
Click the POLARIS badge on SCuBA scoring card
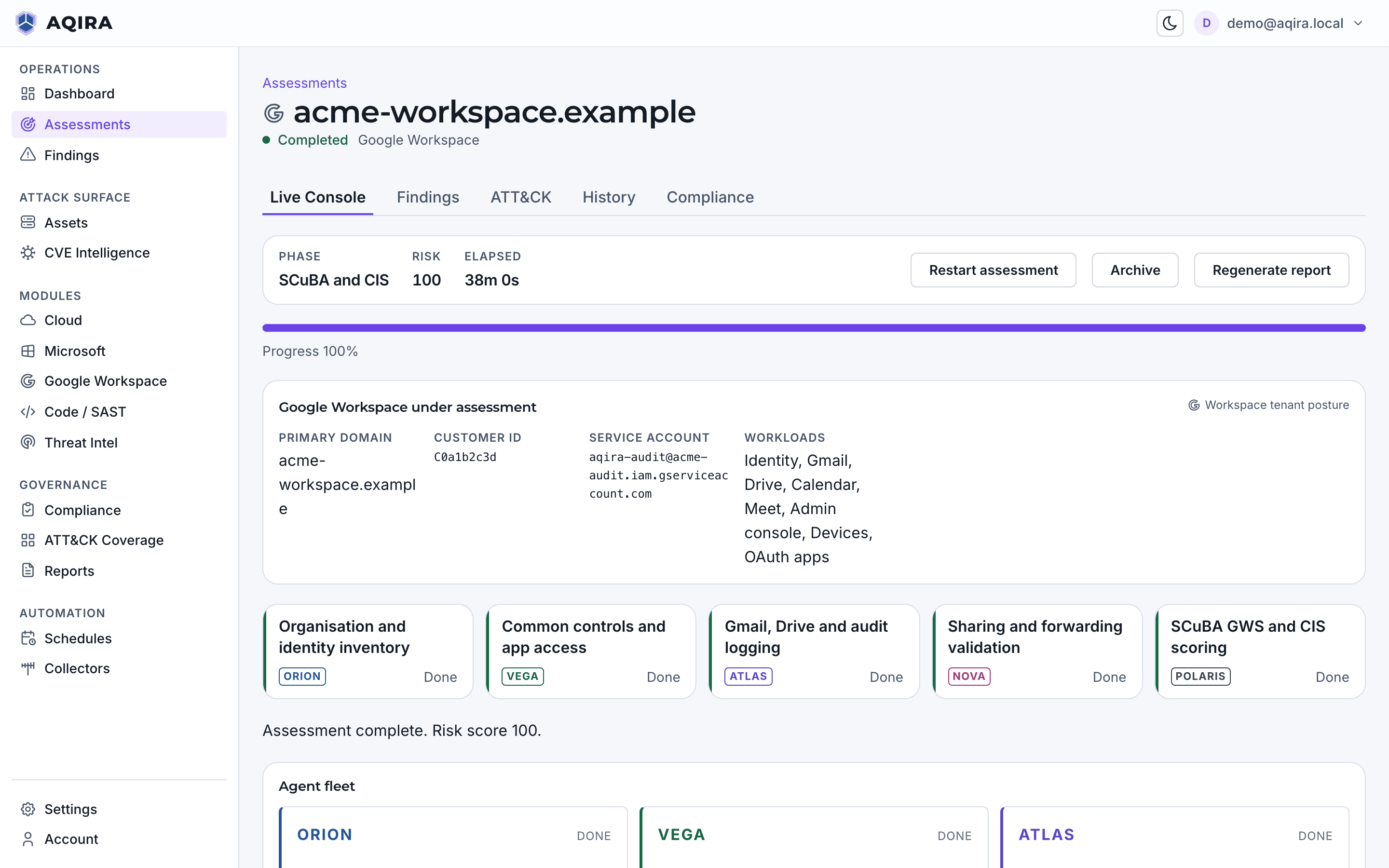[1200, 676]
